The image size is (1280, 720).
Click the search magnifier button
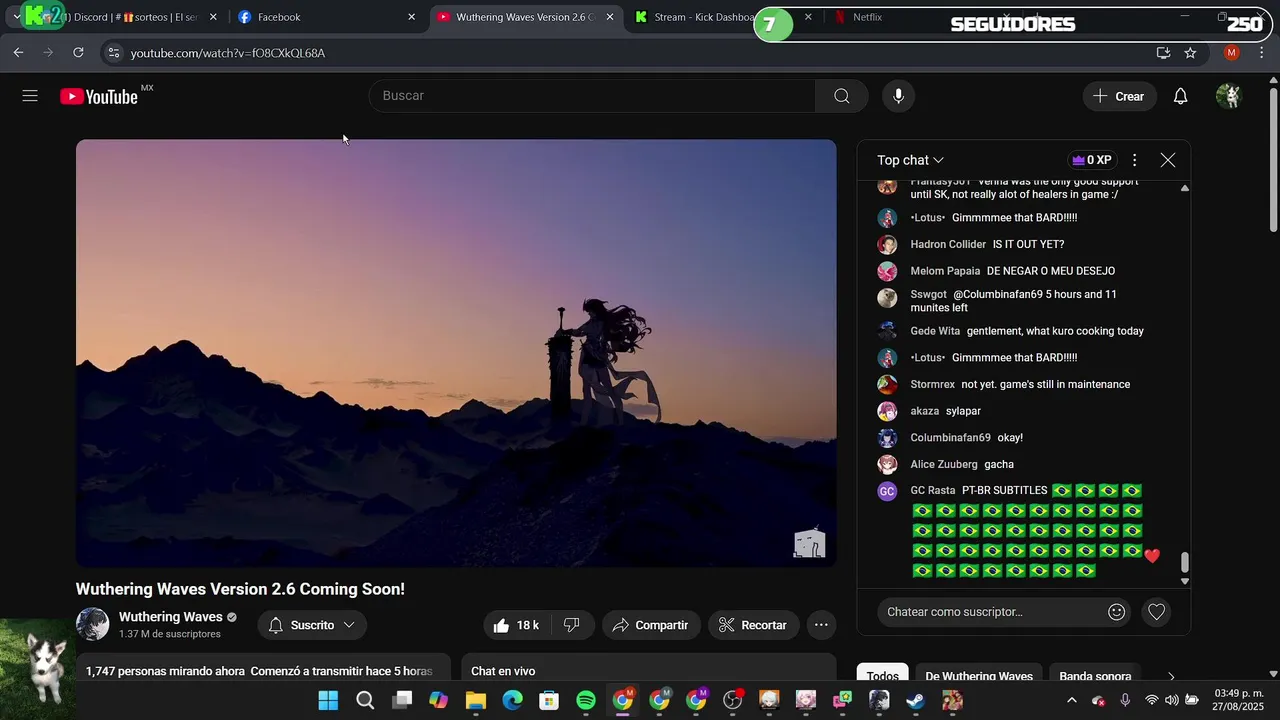(x=841, y=96)
